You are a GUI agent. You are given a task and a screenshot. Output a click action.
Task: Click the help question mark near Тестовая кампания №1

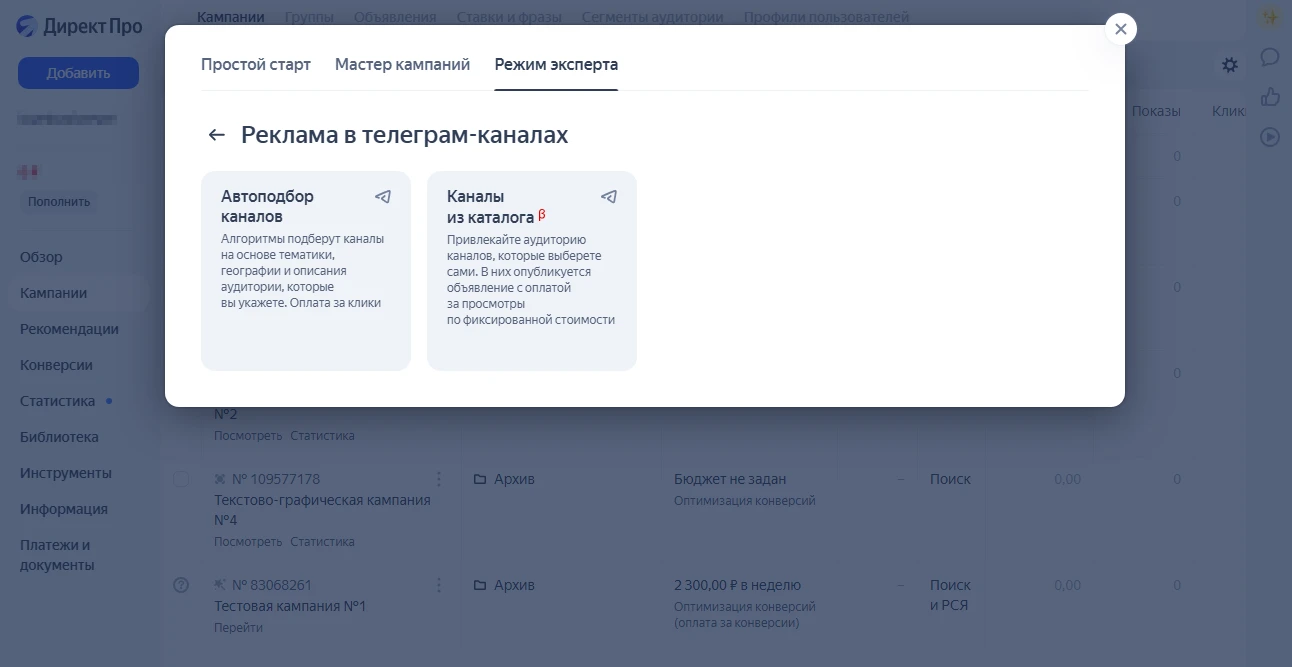tap(180, 585)
